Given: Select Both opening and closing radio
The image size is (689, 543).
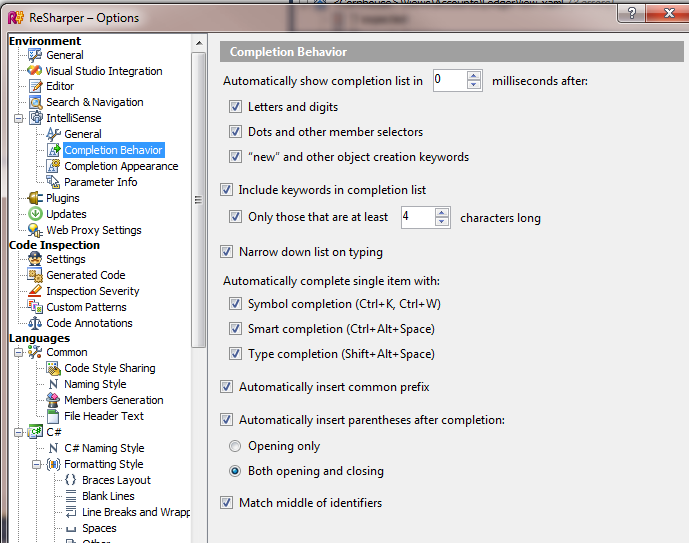Looking at the screenshot, I should click(x=235, y=471).
